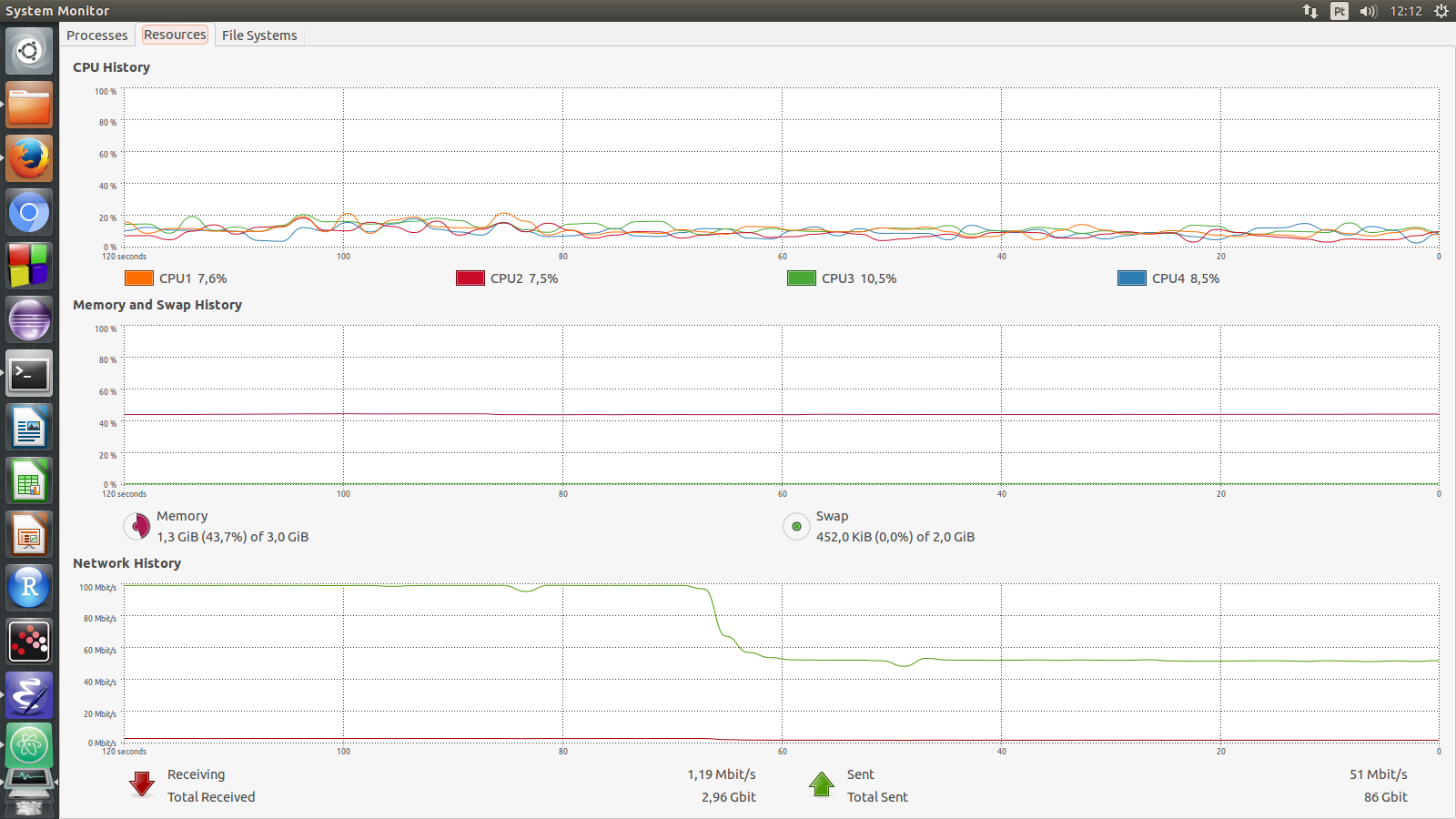This screenshot has width=1456, height=819.
Task: Click the CPU4 8,5% label
Action: click(x=1186, y=278)
